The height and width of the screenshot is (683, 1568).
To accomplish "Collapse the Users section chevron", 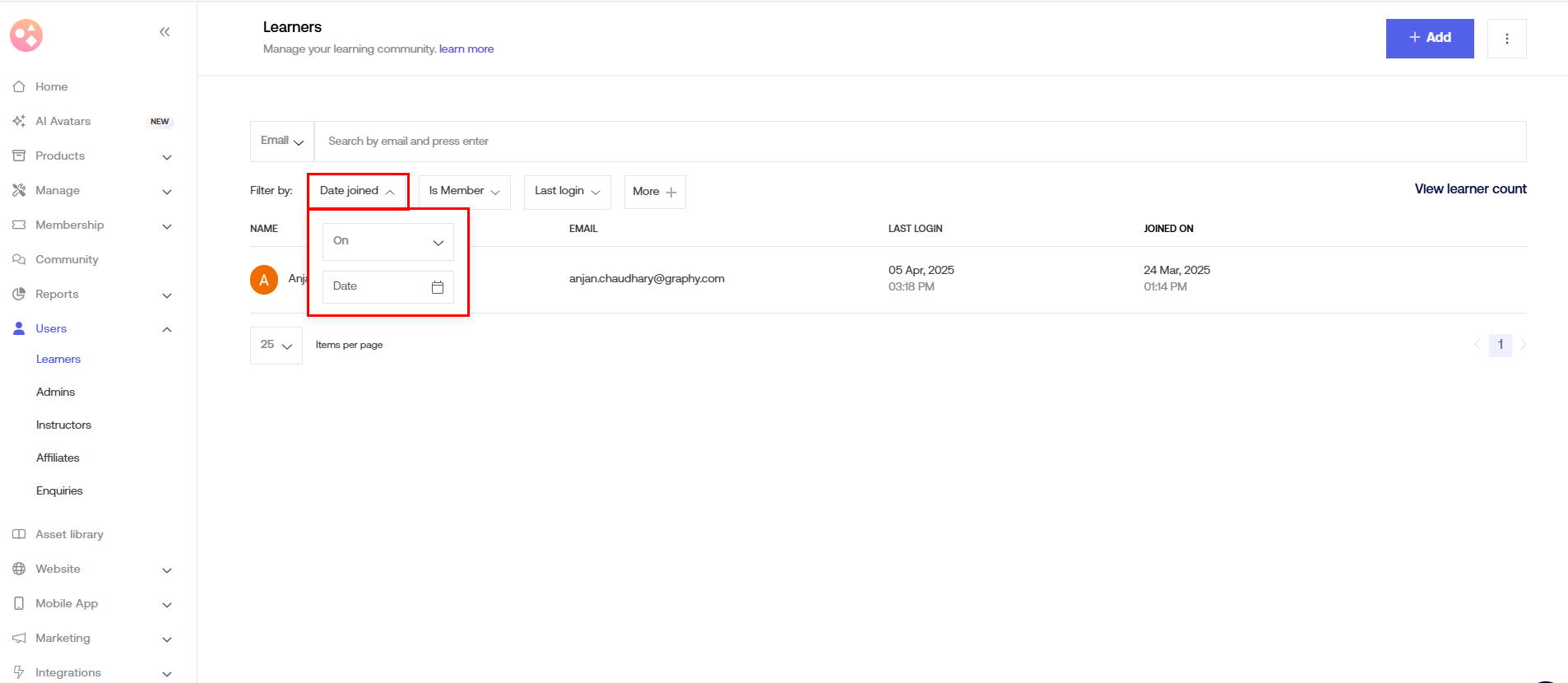I will [x=167, y=329].
